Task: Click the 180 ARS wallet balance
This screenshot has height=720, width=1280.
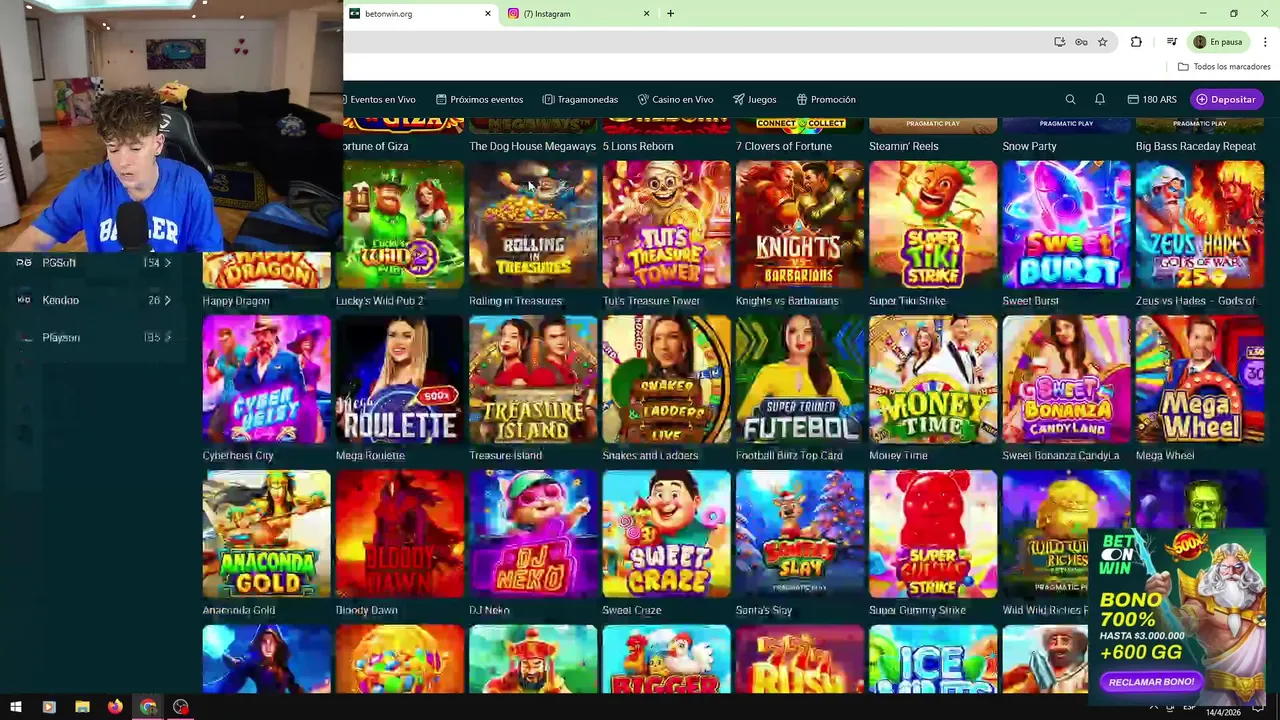Action: [x=1152, y=99]
